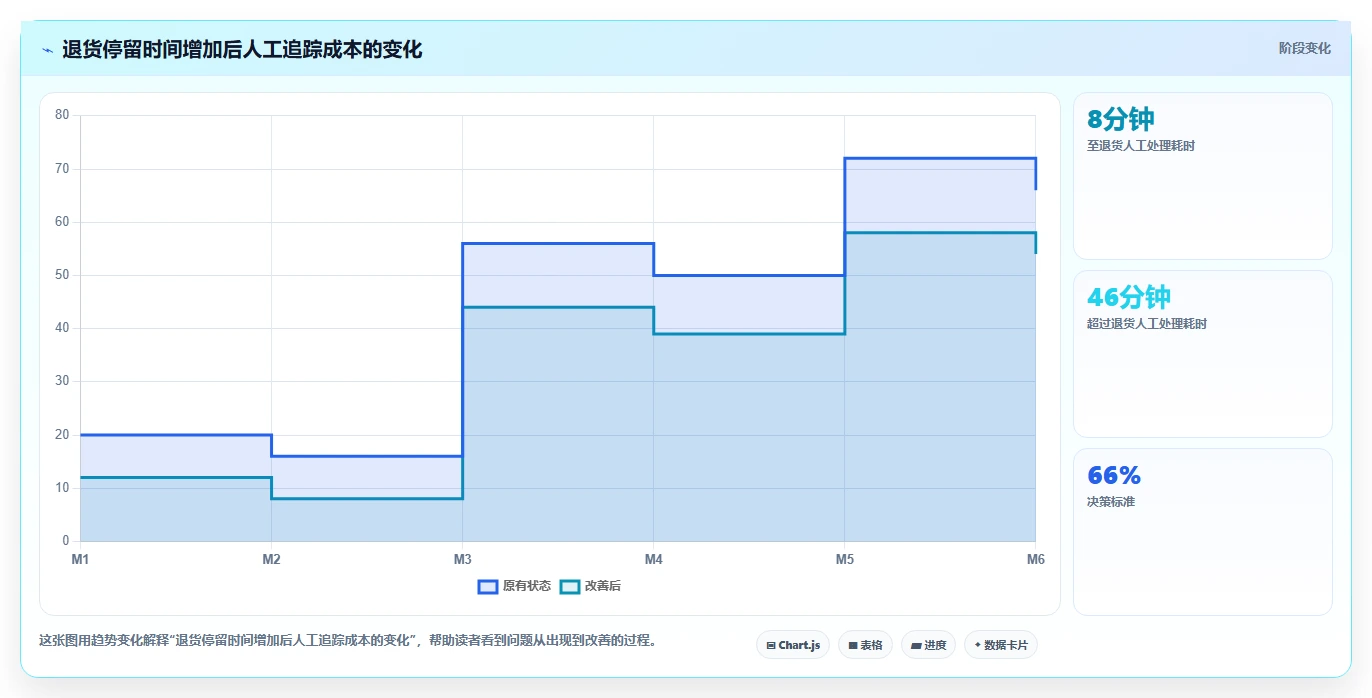Click the chart icon beside the title
This screenshot has height=698, width=1372.
coord(47,50)
